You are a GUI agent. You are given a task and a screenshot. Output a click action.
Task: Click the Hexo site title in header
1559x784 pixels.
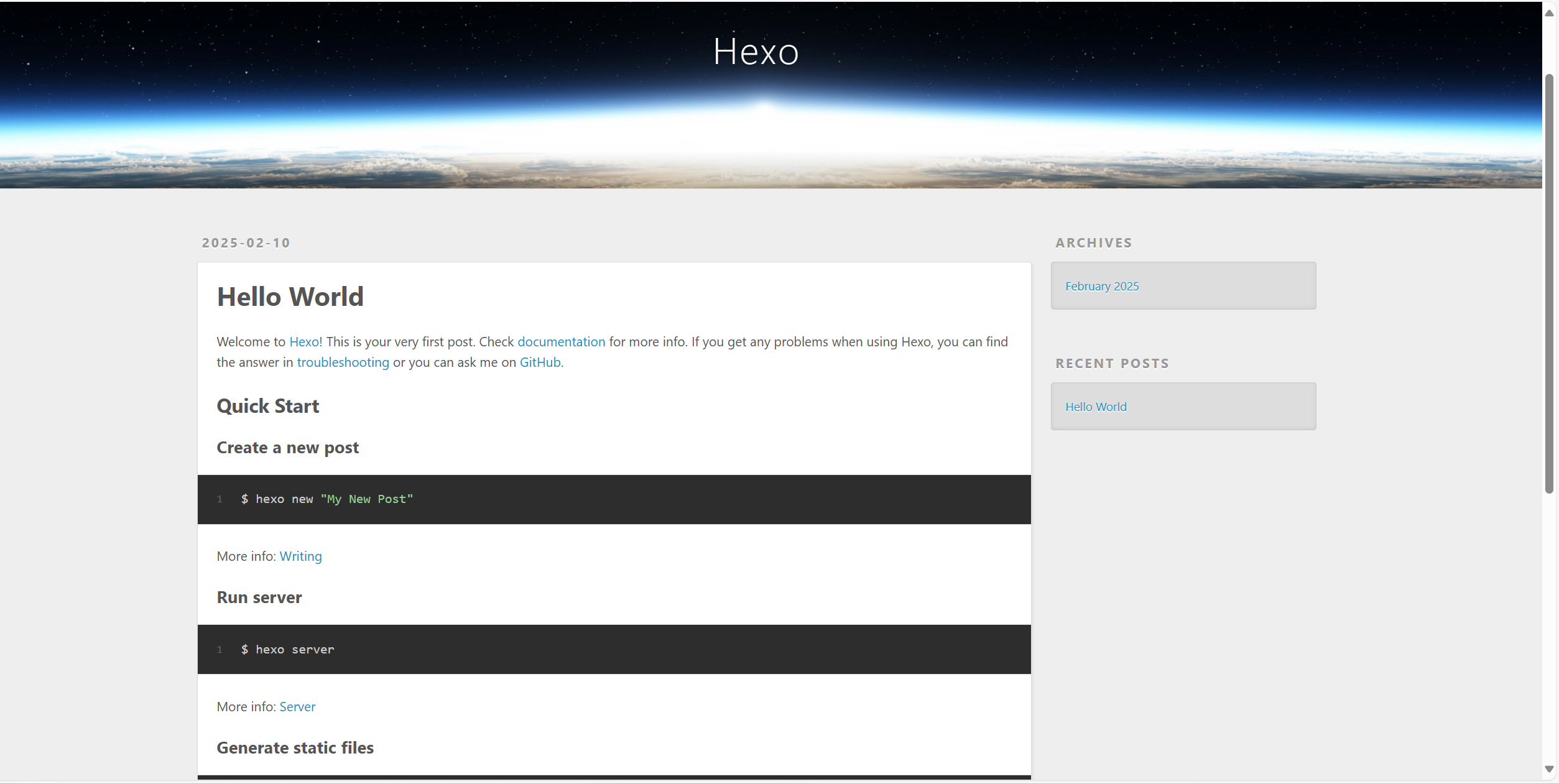point(755,52)
